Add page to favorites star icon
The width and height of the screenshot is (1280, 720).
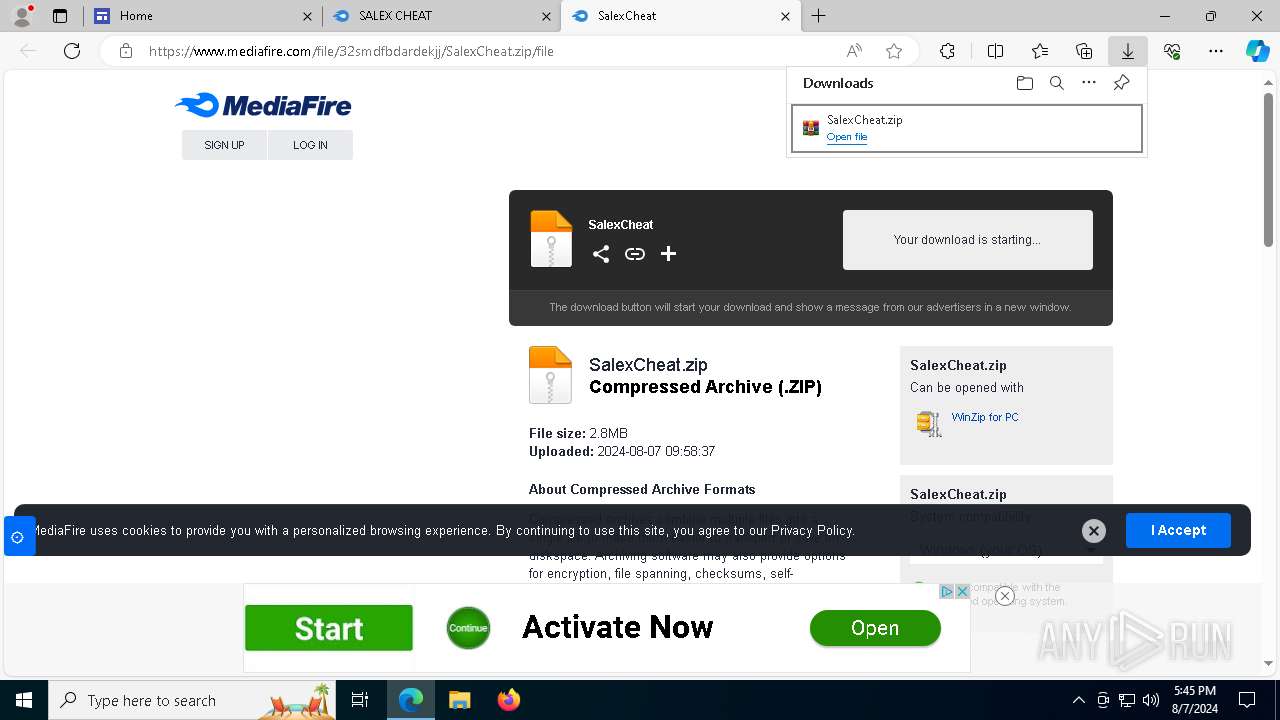[894, 51]
